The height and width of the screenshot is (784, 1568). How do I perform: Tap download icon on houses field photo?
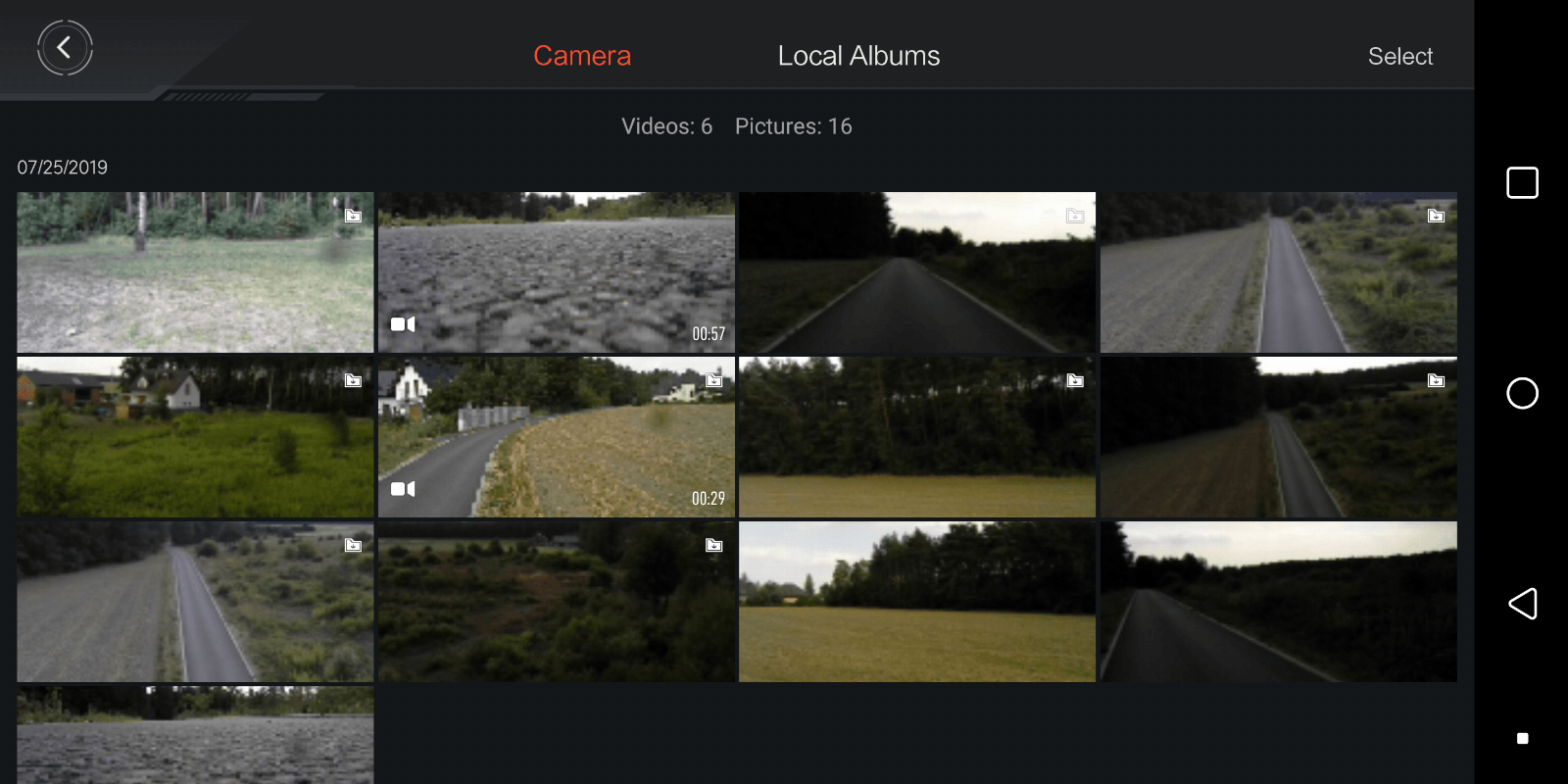pos(353,380)
